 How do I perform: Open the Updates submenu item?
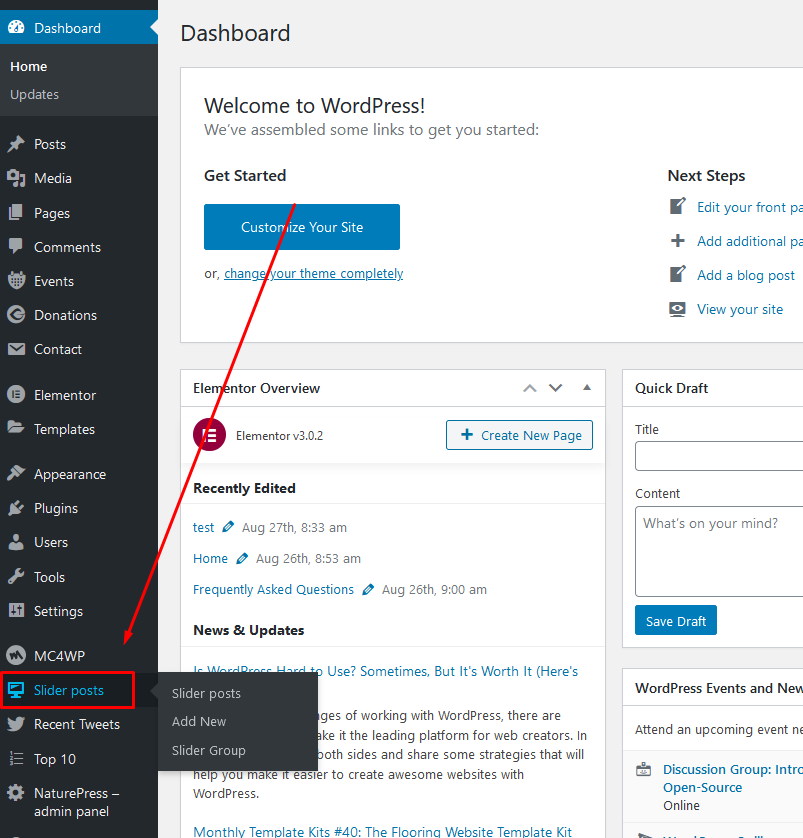(34, 94)
